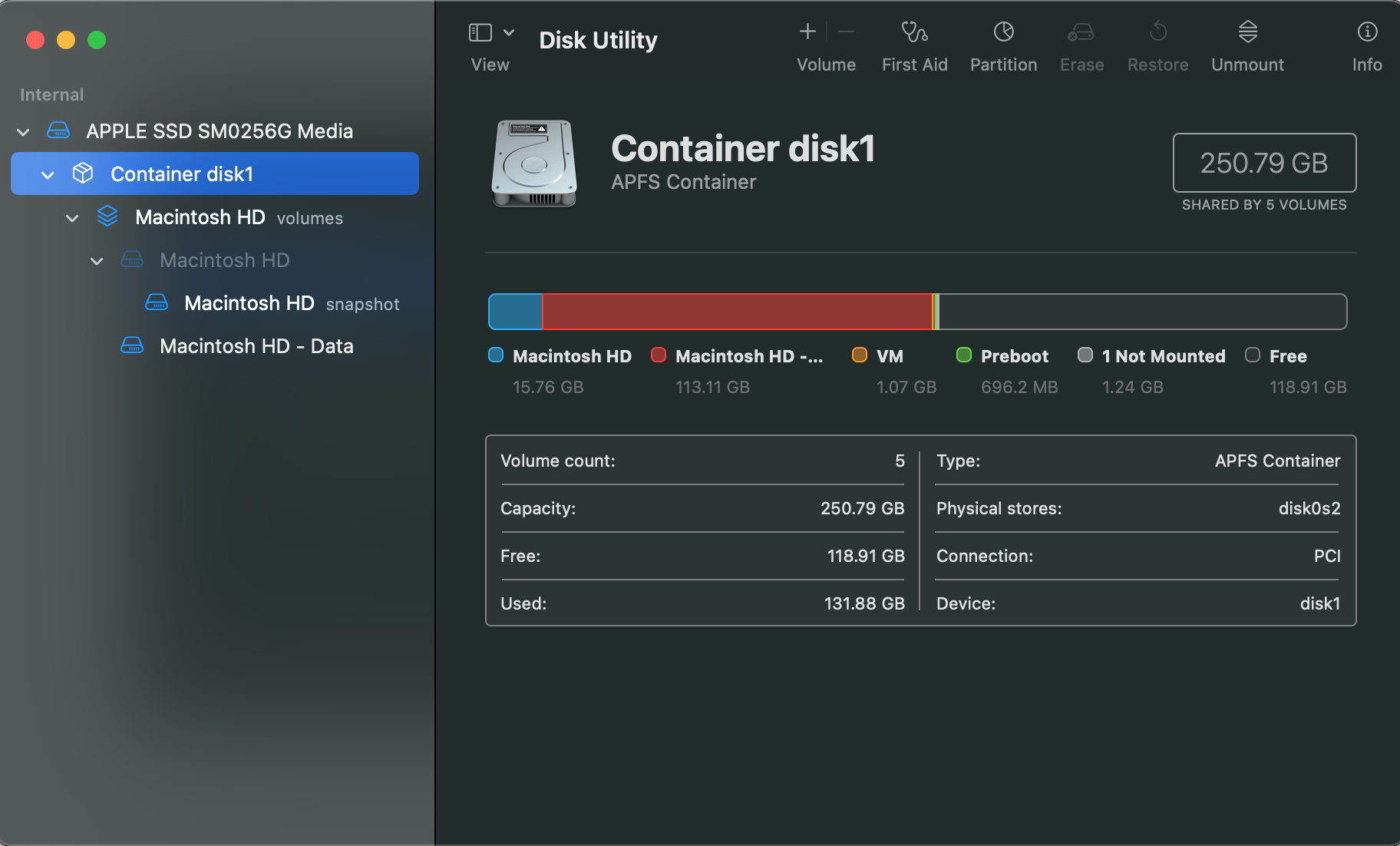Image resolution: width=1400 pixels, height=846 pixels.
Task: Click the red segment of usage bar
Action: (x=737, y=312)
